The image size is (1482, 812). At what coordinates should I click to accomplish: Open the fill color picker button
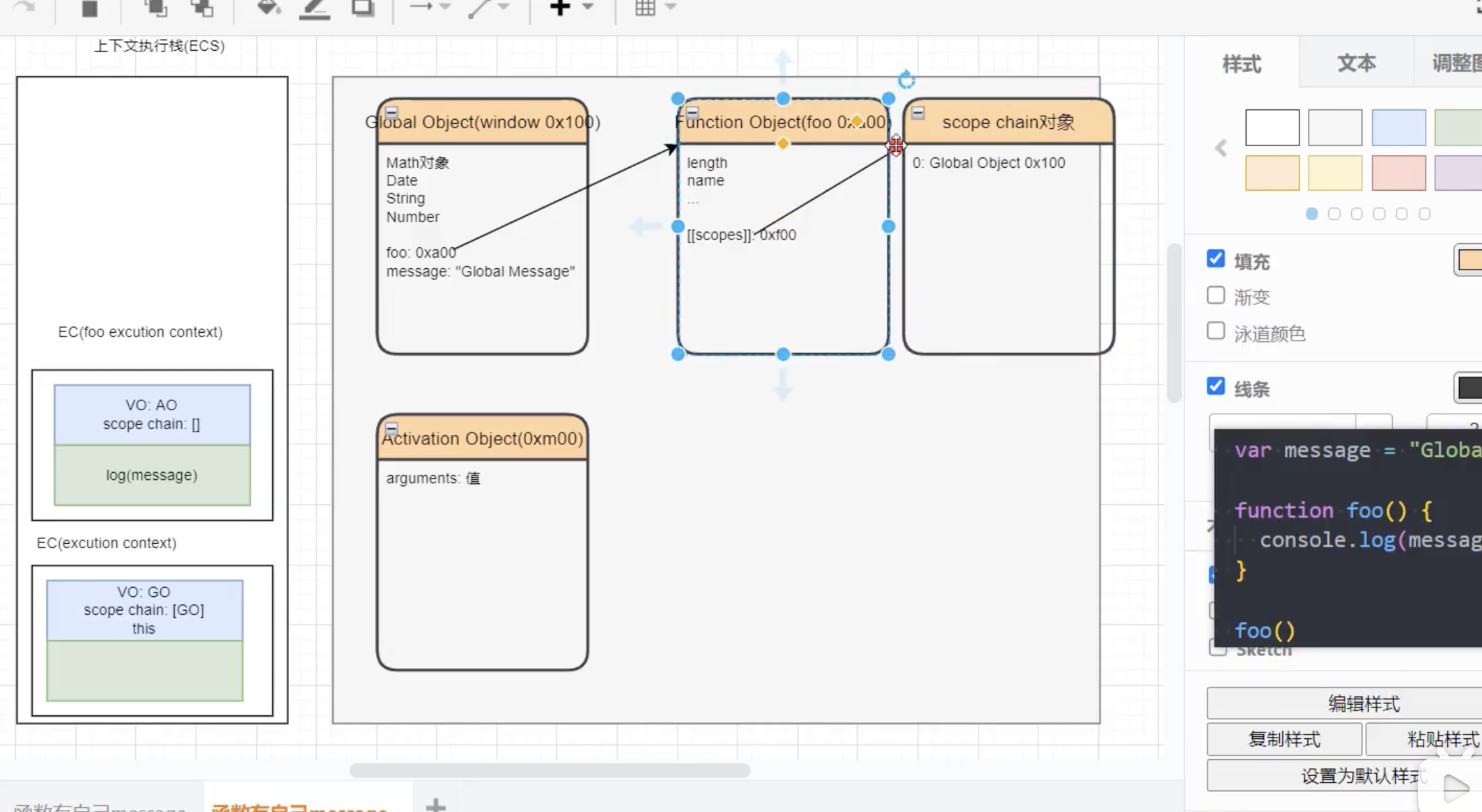[1468, 260]
